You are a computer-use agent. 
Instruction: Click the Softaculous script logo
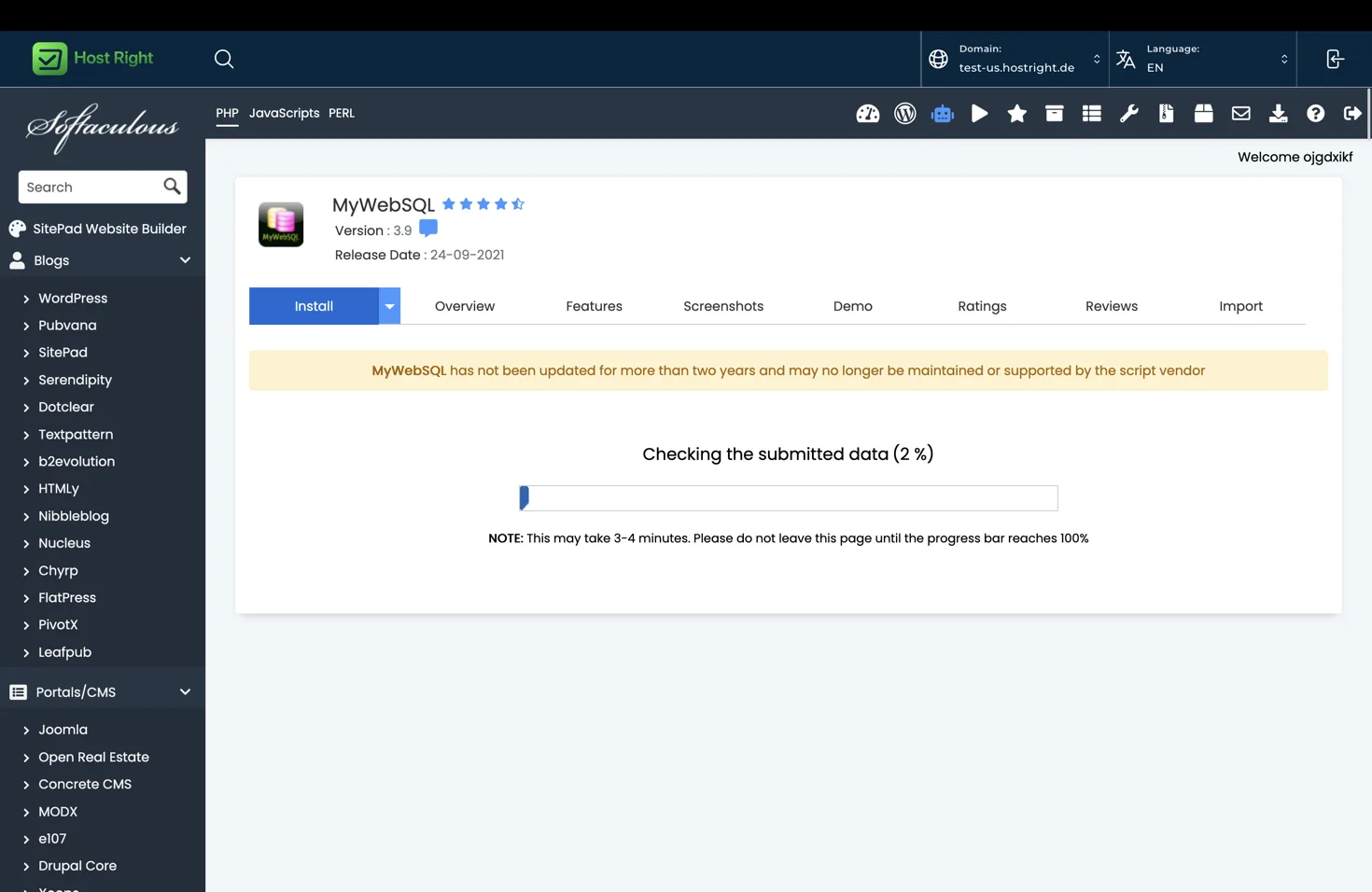tap(102, 129)
